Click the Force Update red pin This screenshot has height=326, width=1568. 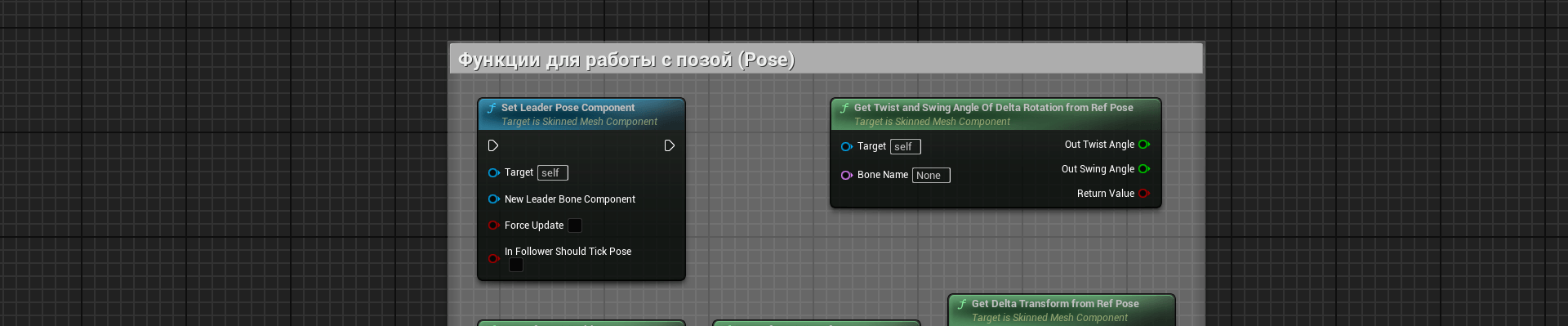(493, 225)
